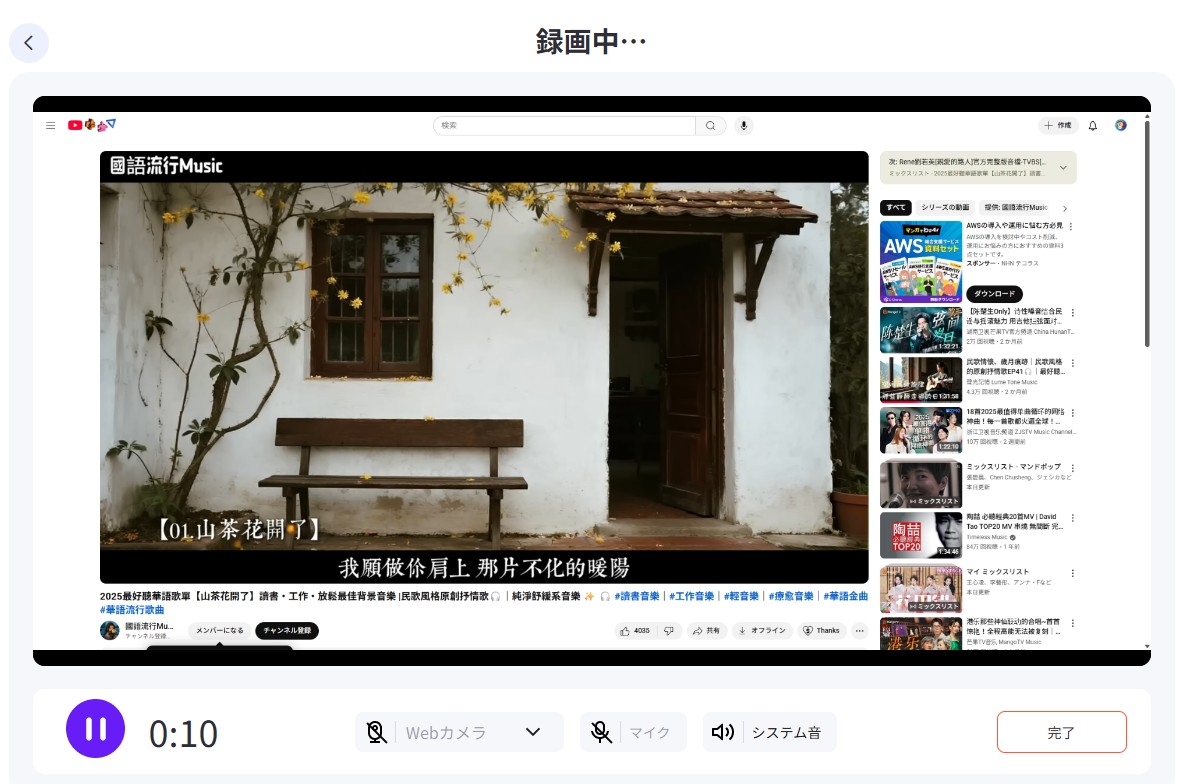Screen dimensions: 1193x784
Task: Select the シリーズの動画 filter chip
Action: [x=945, y=207]
